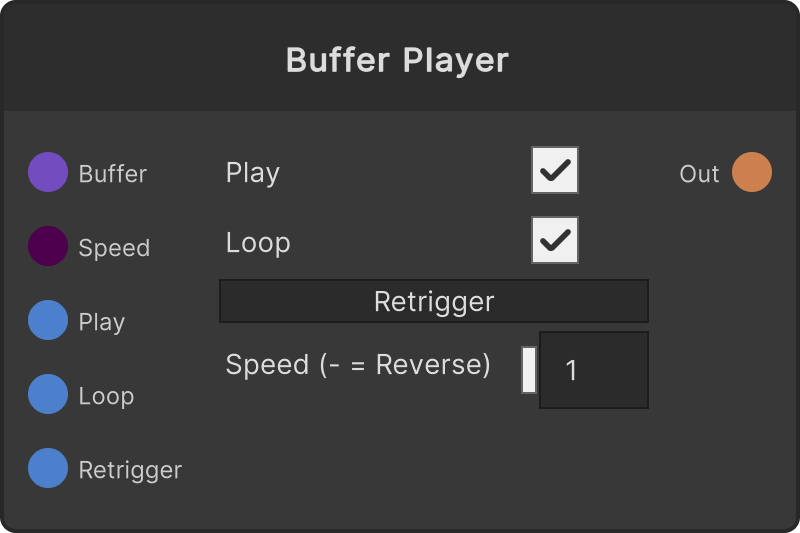Click the Buffer port label text
Image resolution: width=800 pixels, height=533 pixels.
tap(113, 174)
